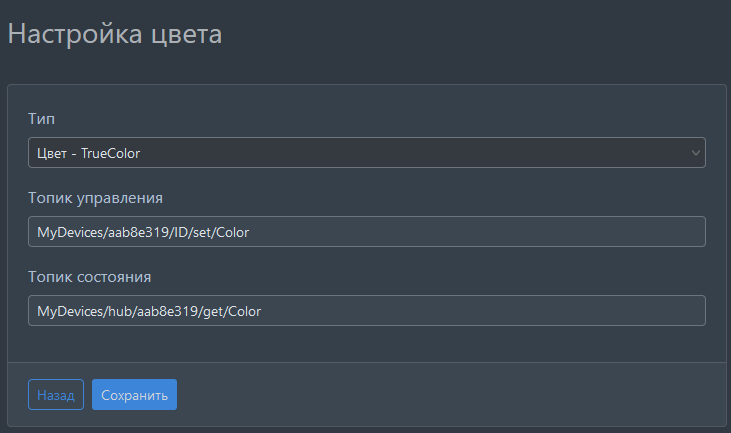Click the text 'MyDevices/aab8e319/ID/set/Color'
Viewport: 731px width, 433px height.
pyautogui.click(x=143, y=232)
